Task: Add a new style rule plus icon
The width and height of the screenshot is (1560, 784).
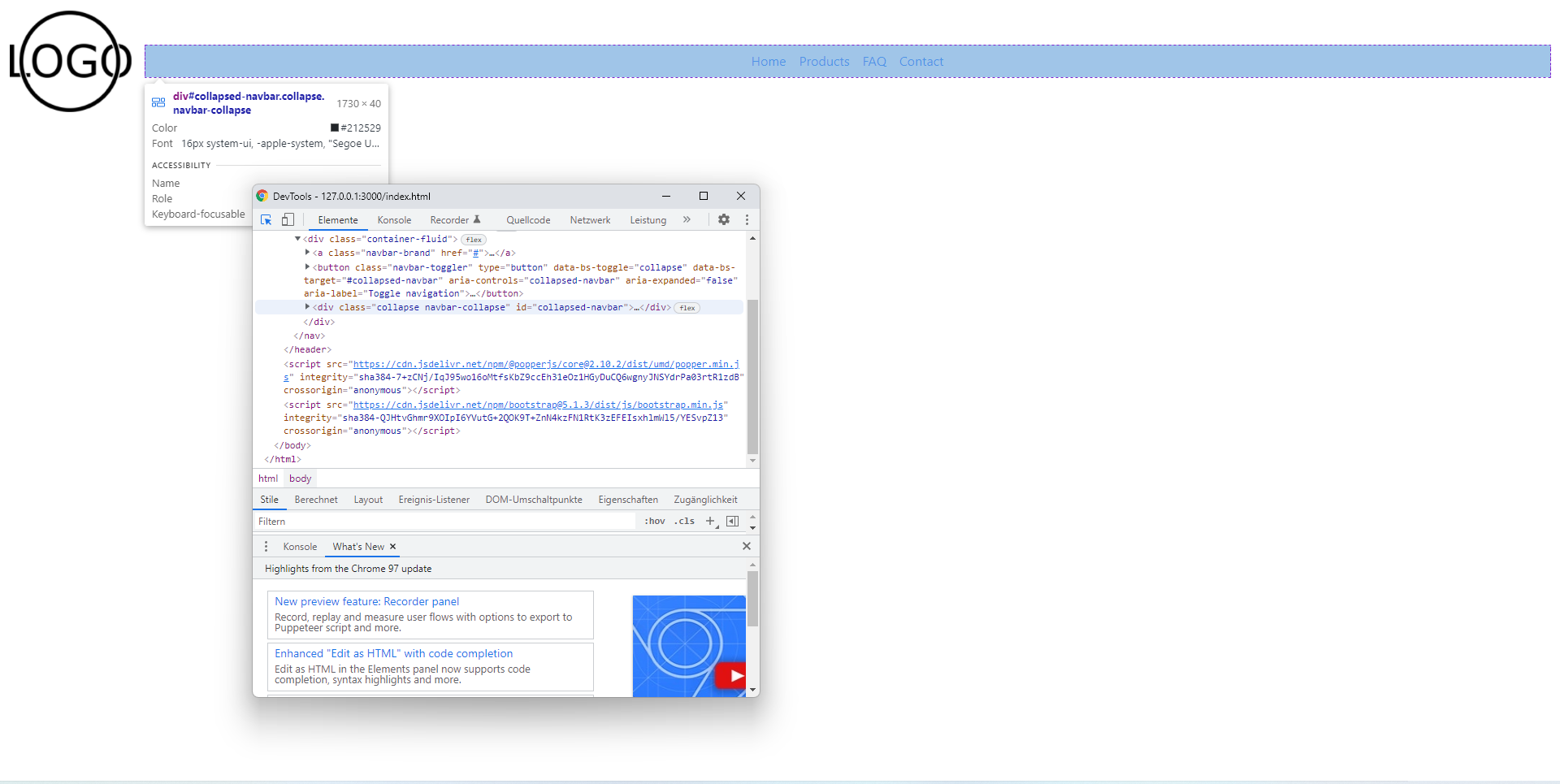Action: 711,522
